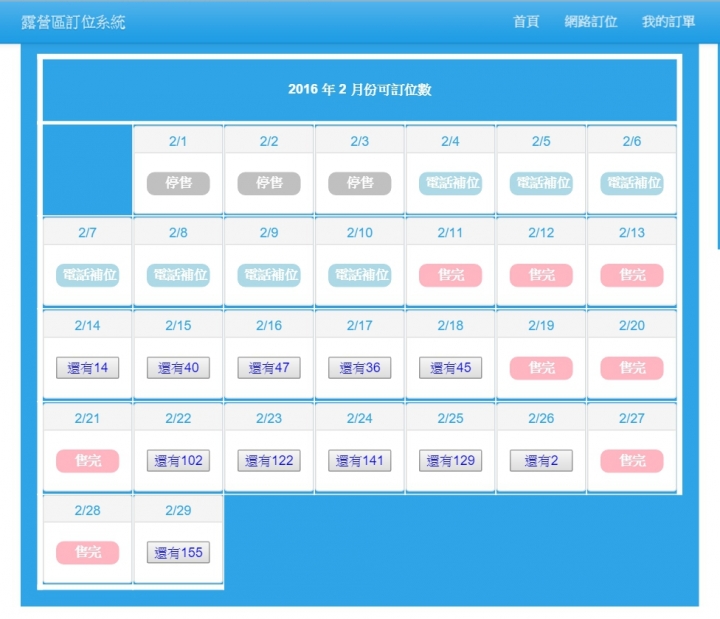Click the 還有40 button for 2/15
This screenshot has height=619, width=720.
178,368
